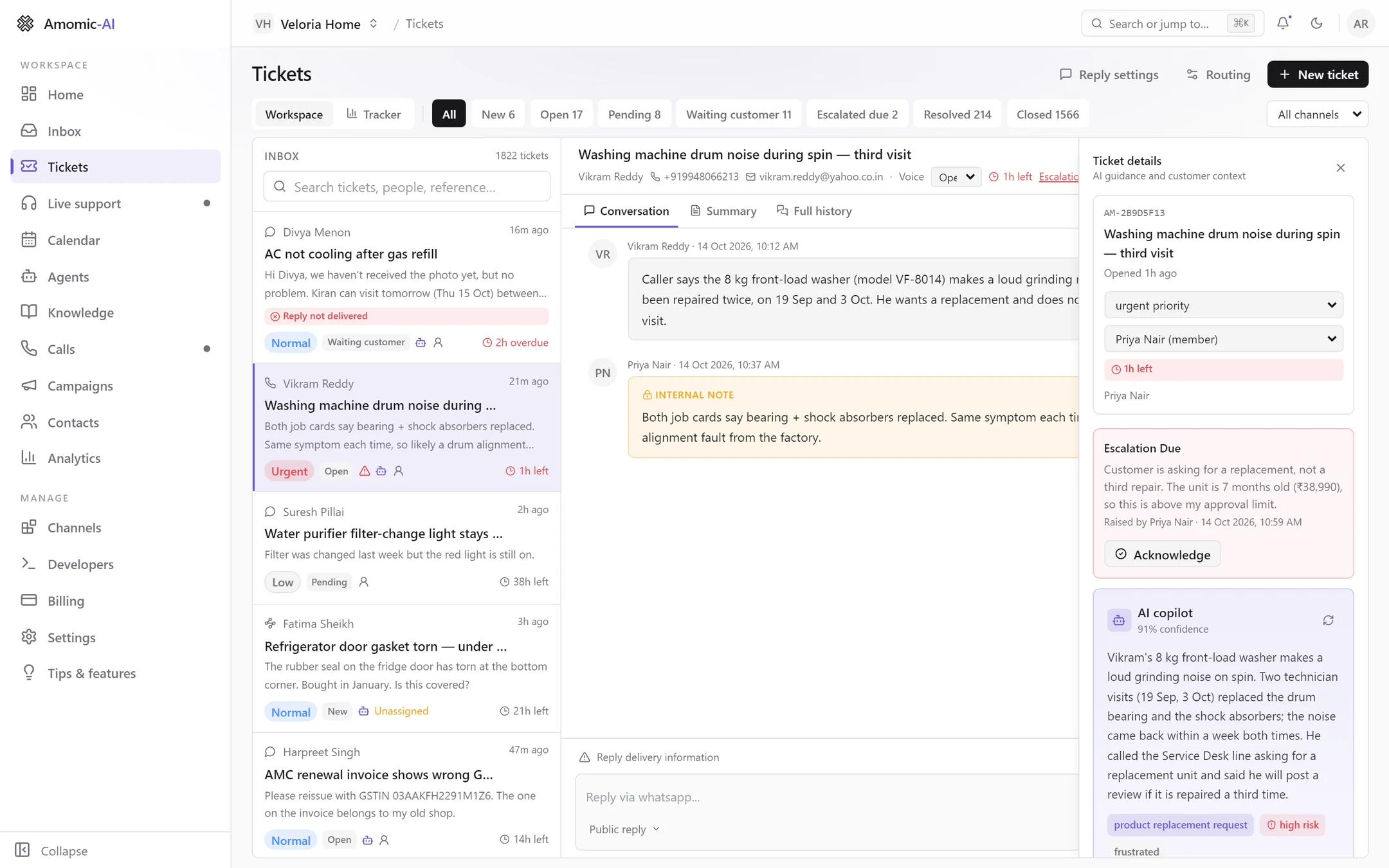The height and width of the screenshot is (868, 1389).
Task: Click product replacement request tag
Action: coord(1180,825)
